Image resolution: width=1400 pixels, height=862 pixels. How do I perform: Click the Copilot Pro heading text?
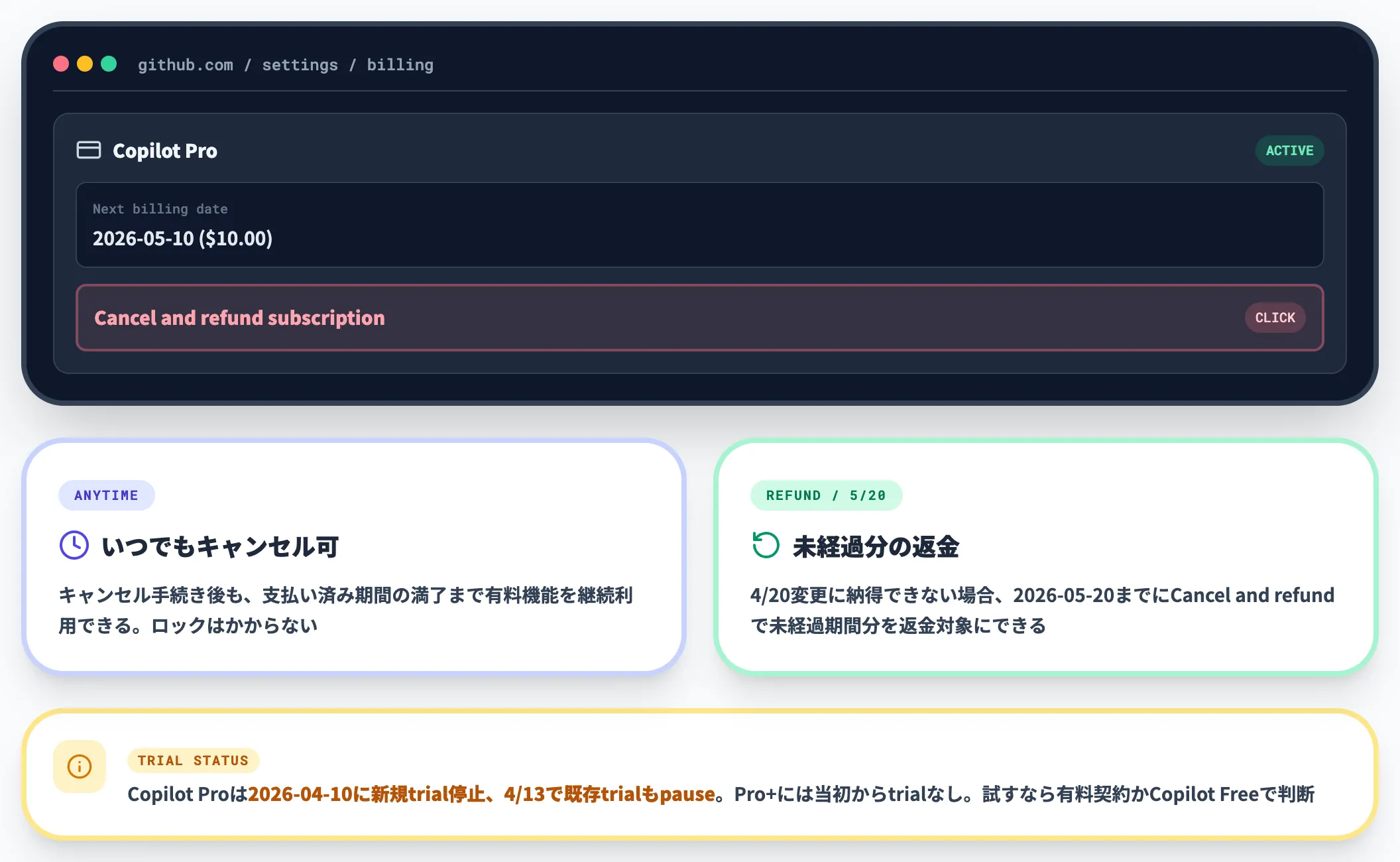coord(165,151)
